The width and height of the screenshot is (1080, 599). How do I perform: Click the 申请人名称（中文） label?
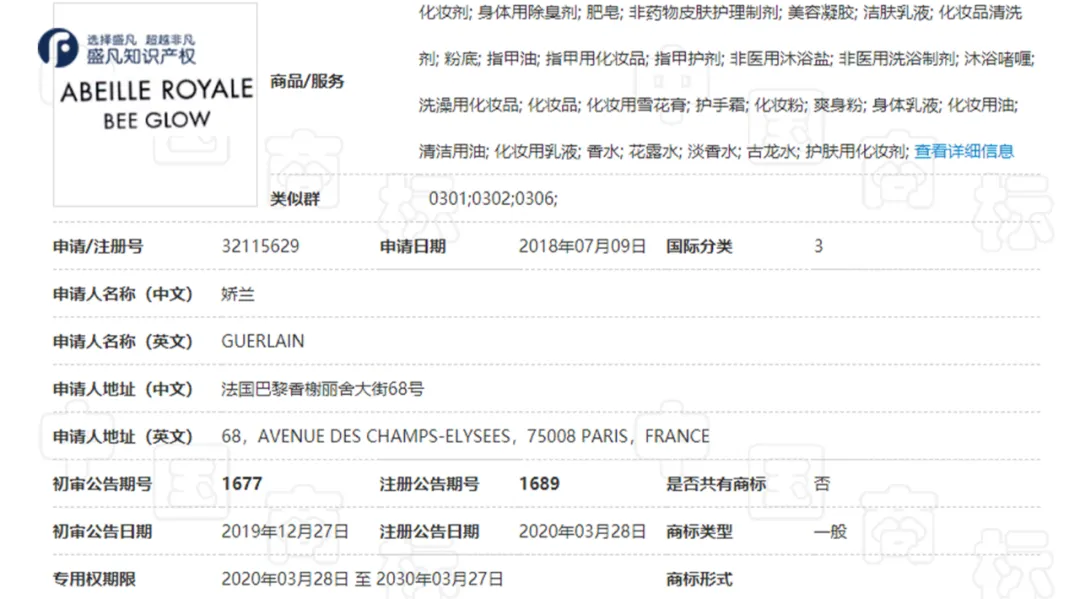(123, 295)
